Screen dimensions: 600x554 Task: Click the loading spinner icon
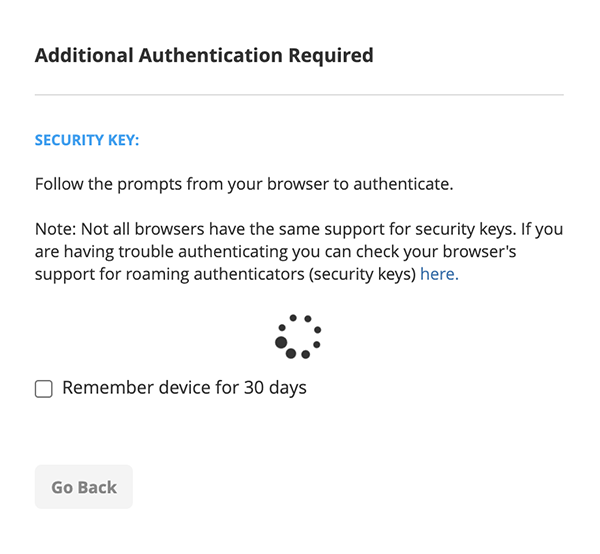coord(297,336)
